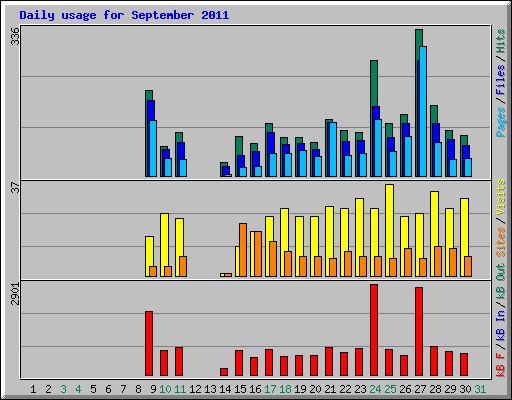The image size is (512, 400).
Task: Click day label 14 on the axis
Action: point(225,389)
